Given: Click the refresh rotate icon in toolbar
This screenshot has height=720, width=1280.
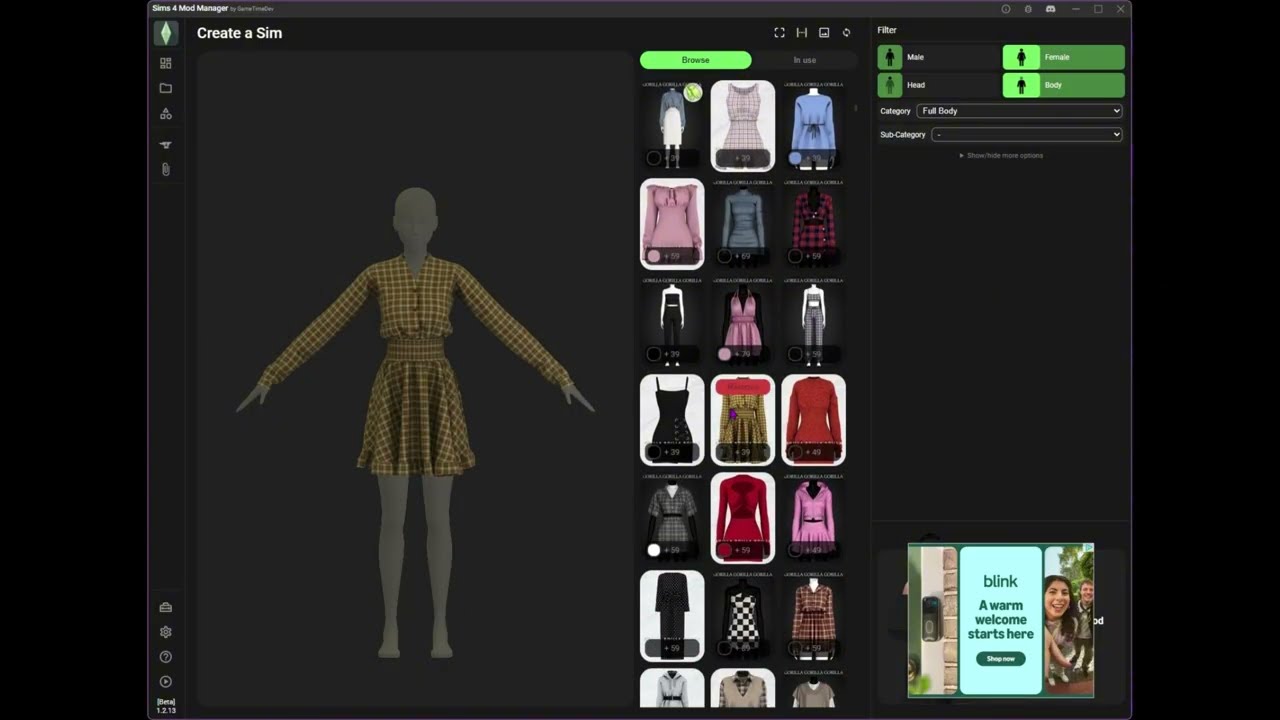Looking at the screenshot, I should (846, 33).
